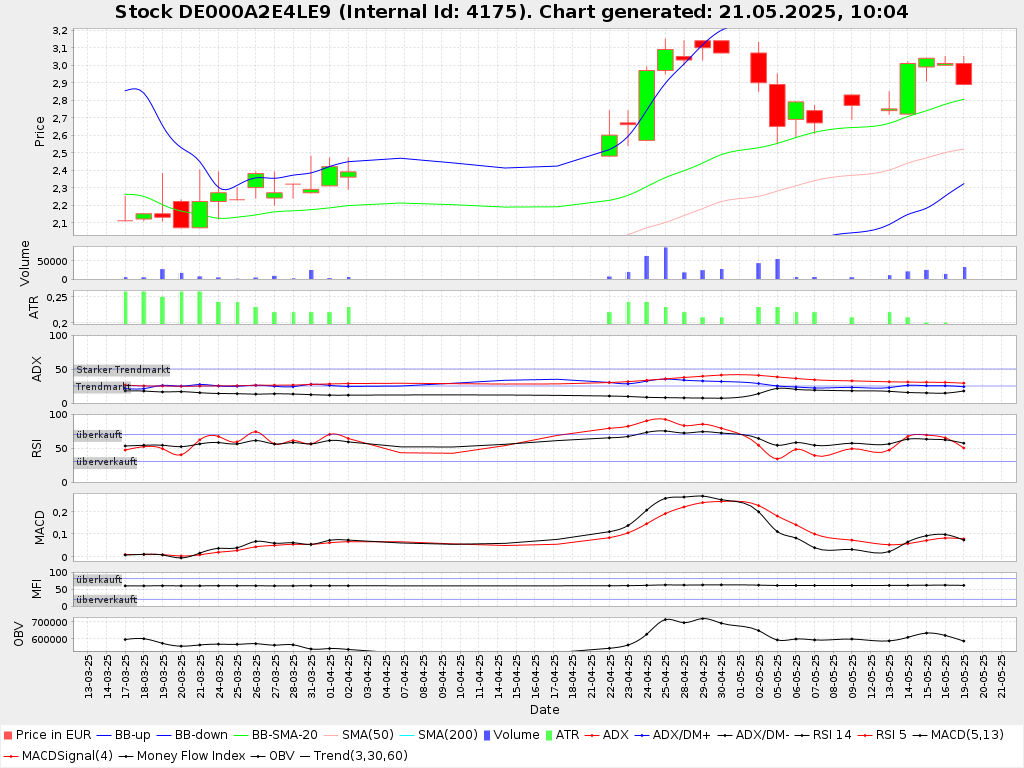Select the "überkauft" label in the RSI panel
This screenshot has width=1024, height=768.
(99, 434)
